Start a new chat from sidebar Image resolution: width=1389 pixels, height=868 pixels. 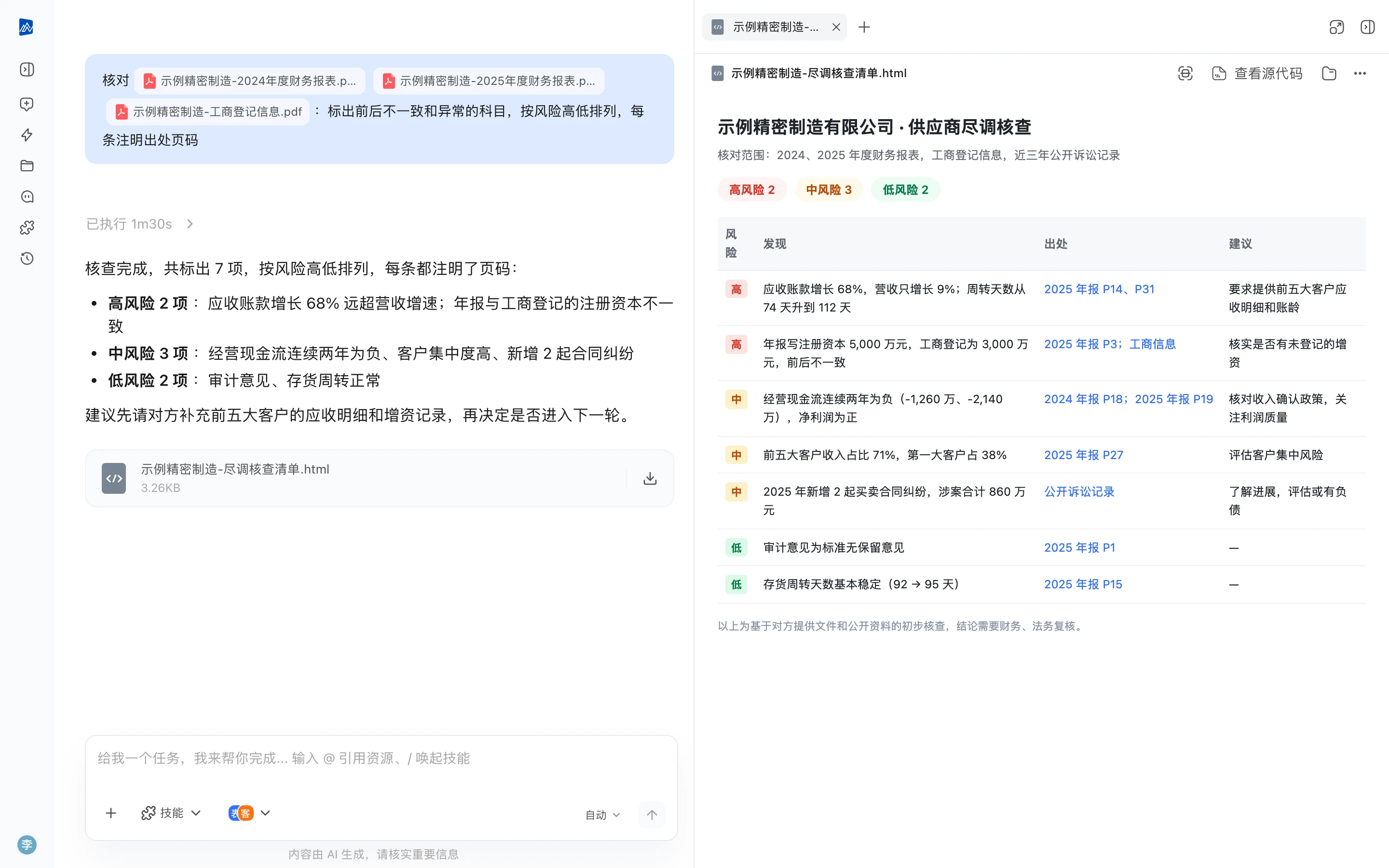coord(27,104)
